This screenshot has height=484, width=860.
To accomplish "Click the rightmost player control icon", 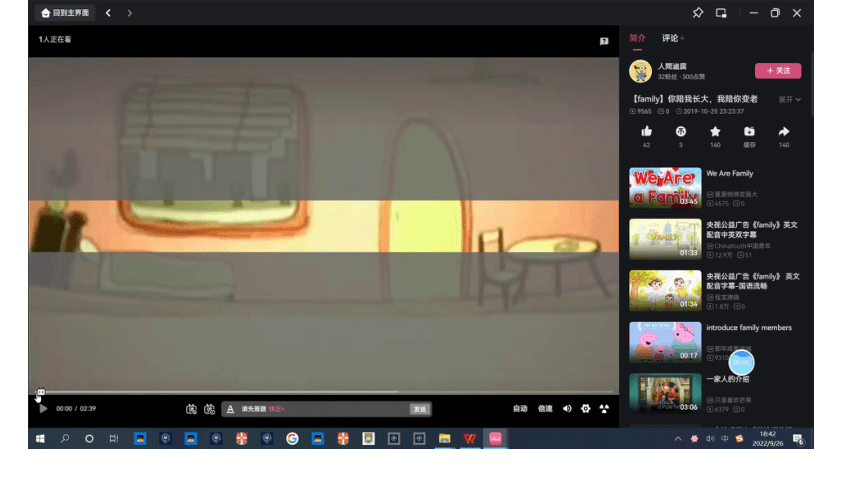I will pyautogui.click(x=604, y=409).
